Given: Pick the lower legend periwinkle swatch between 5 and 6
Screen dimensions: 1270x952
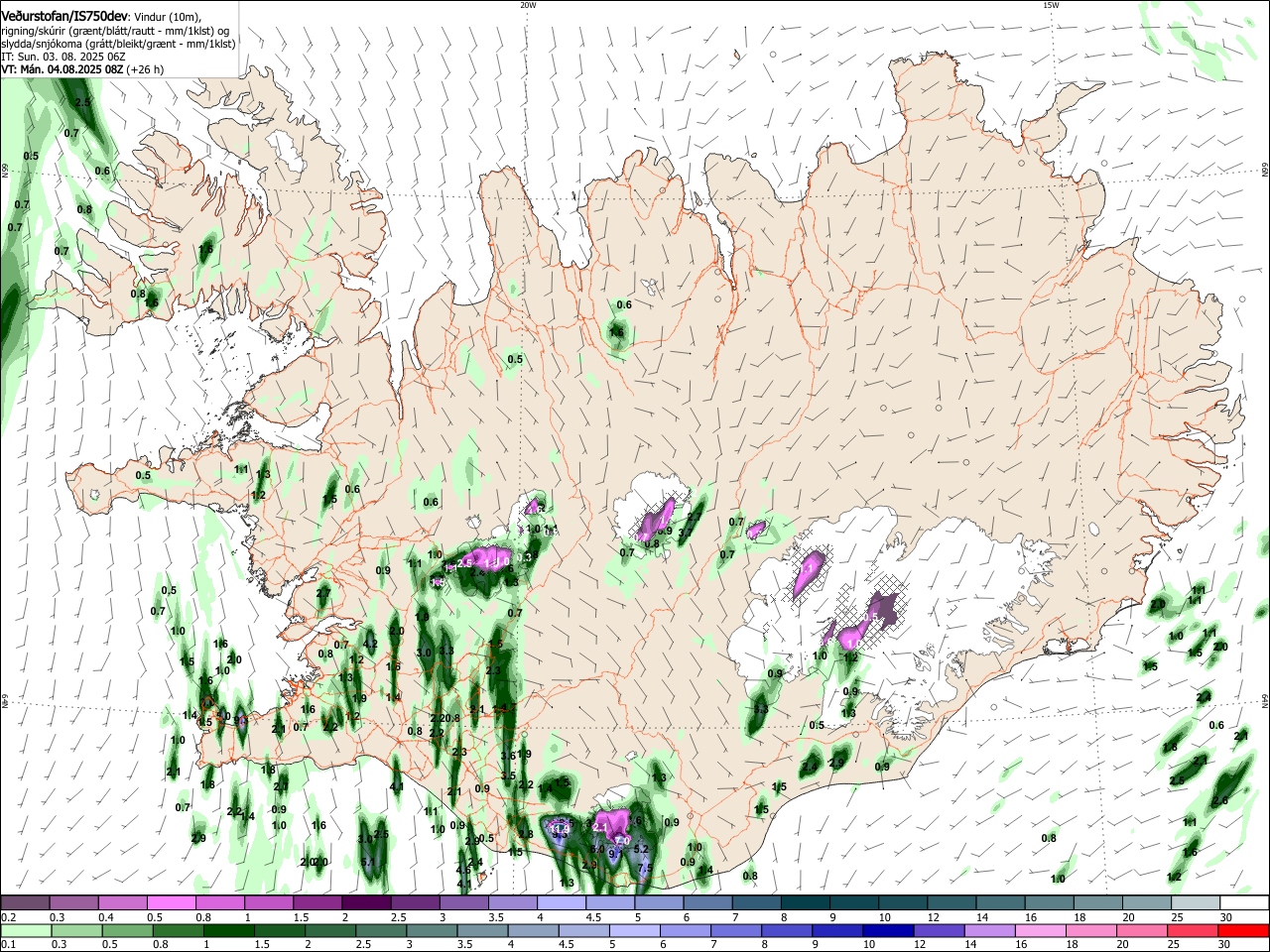Looking at the screenshot, I should point(634,931).
